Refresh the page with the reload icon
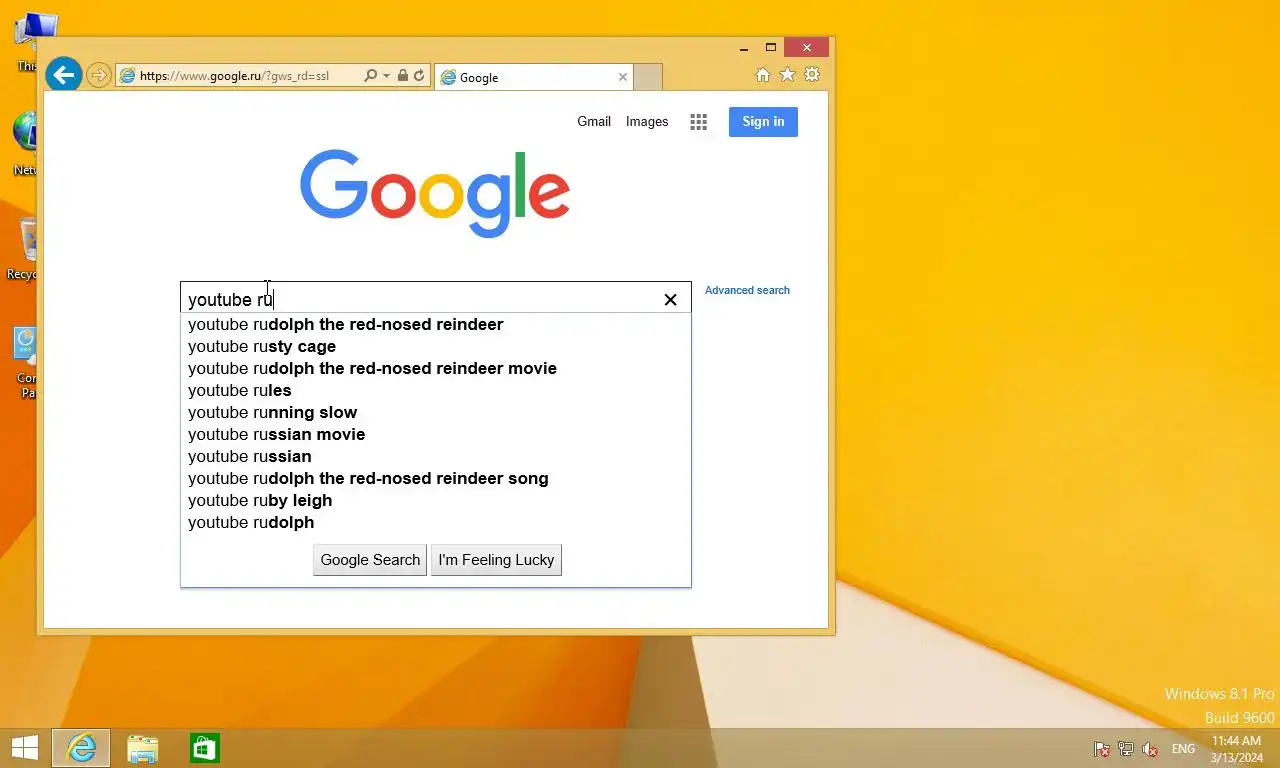 pos(419,76)
